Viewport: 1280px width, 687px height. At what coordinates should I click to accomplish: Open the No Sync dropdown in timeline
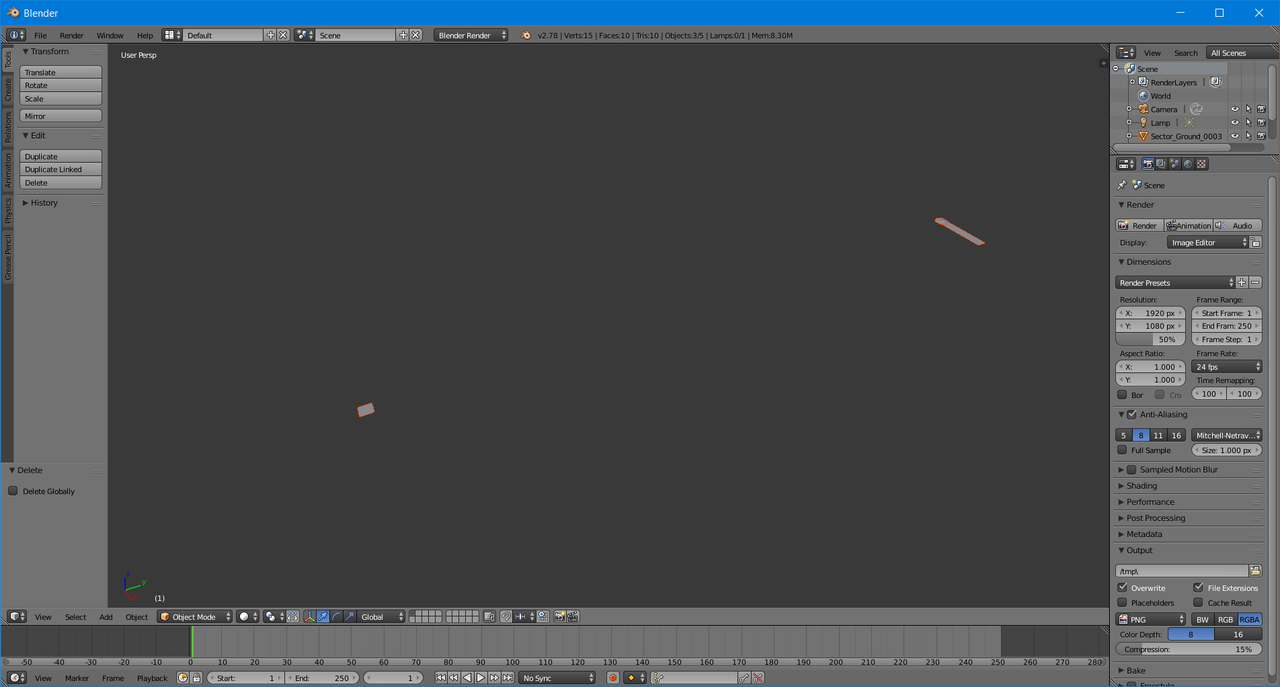tap(557, 678)
